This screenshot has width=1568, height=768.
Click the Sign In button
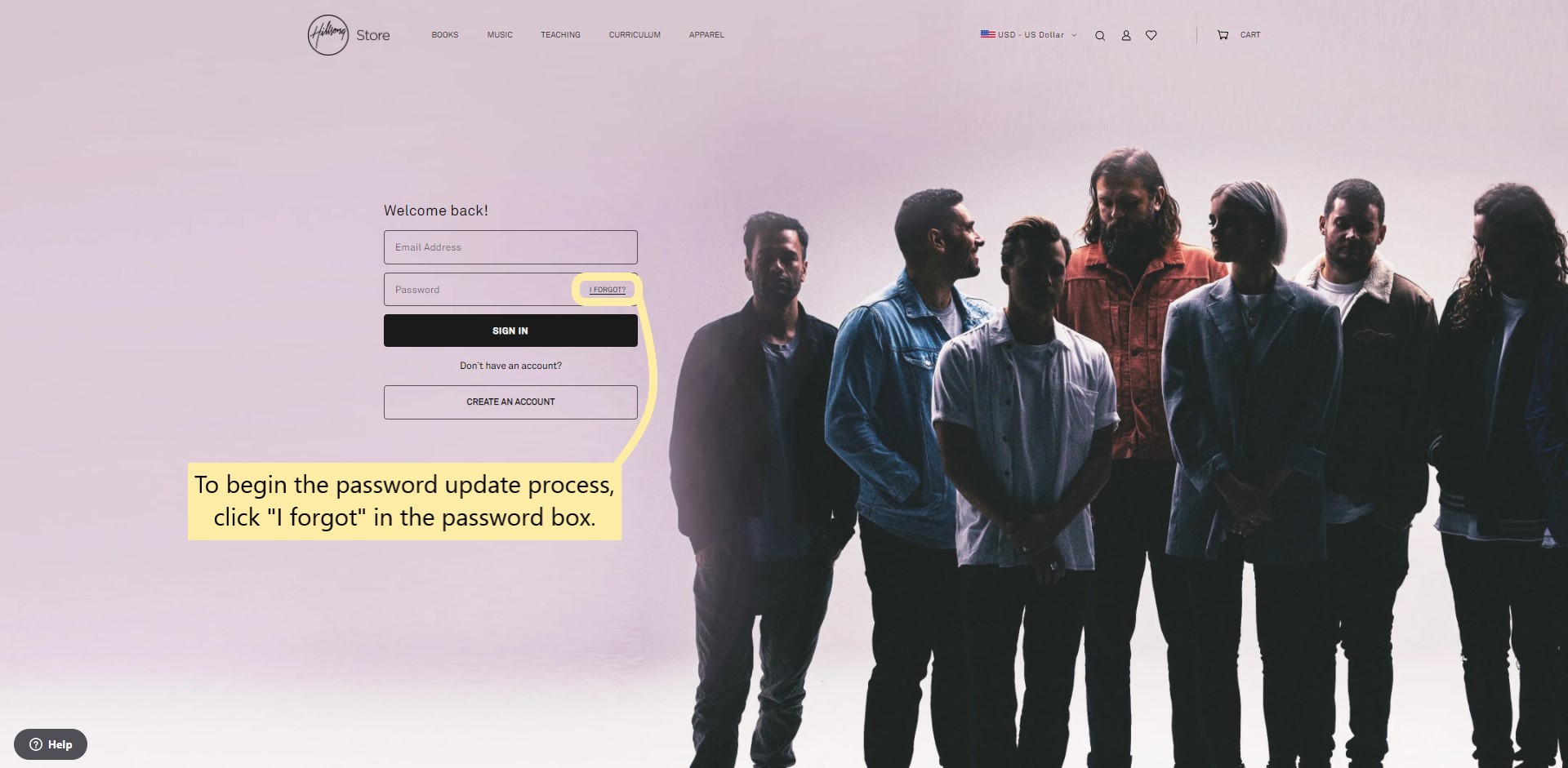coord(510,331)
